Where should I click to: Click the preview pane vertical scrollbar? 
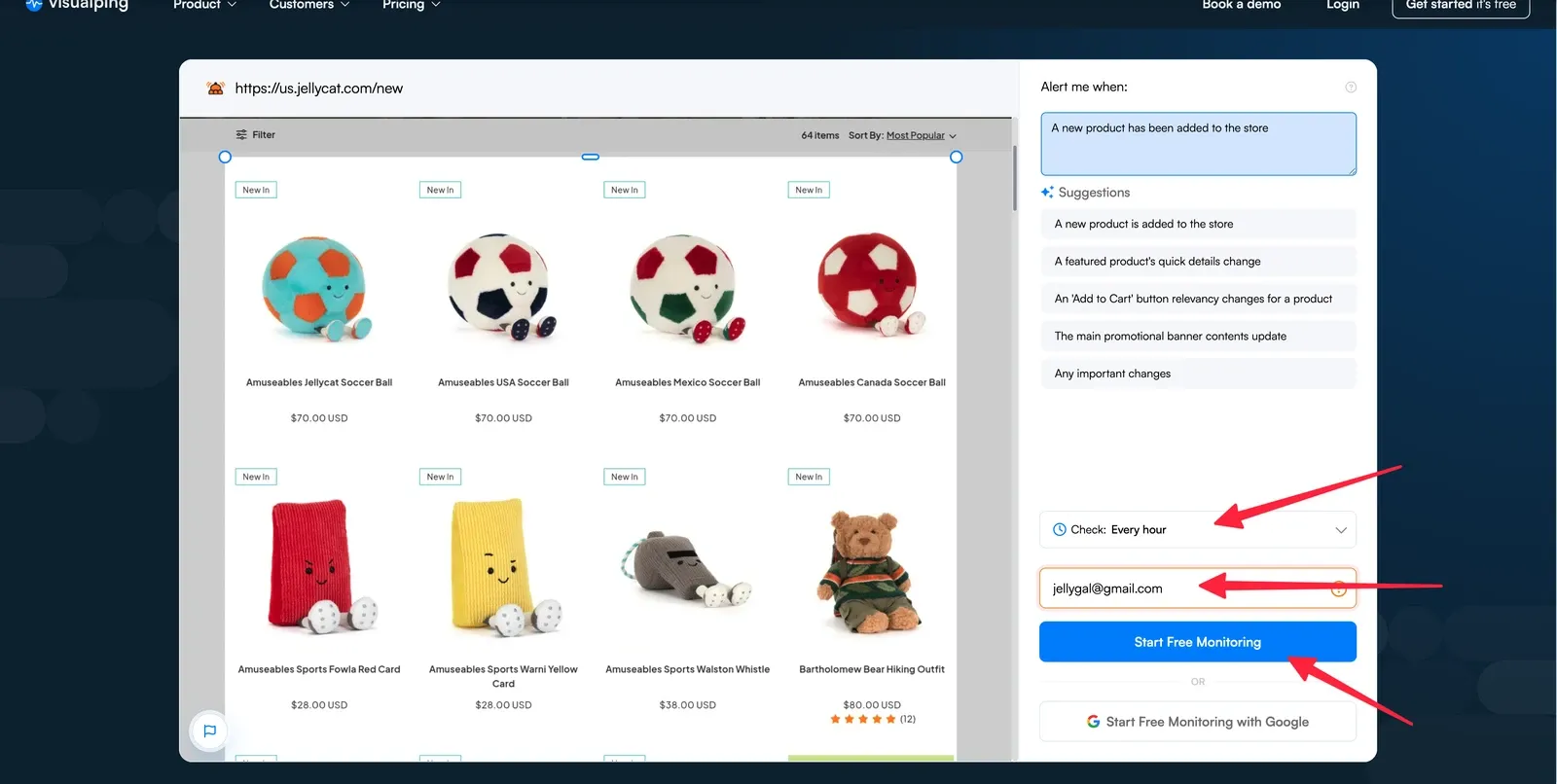1014,178
